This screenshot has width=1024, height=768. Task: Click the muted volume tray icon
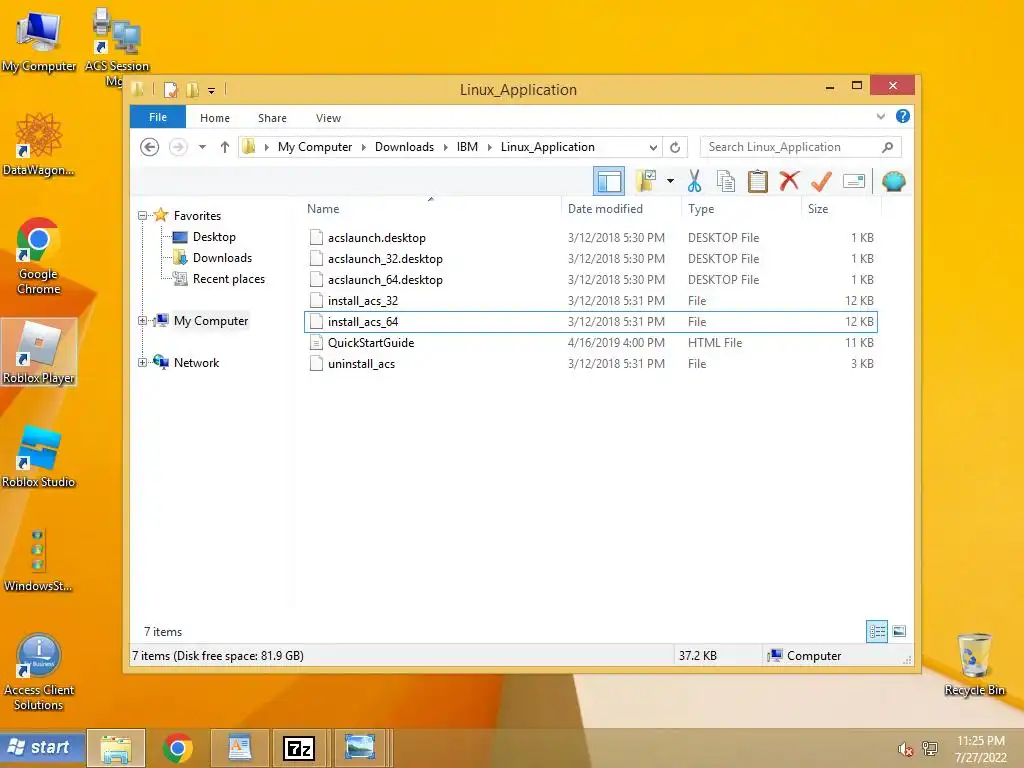905,749
